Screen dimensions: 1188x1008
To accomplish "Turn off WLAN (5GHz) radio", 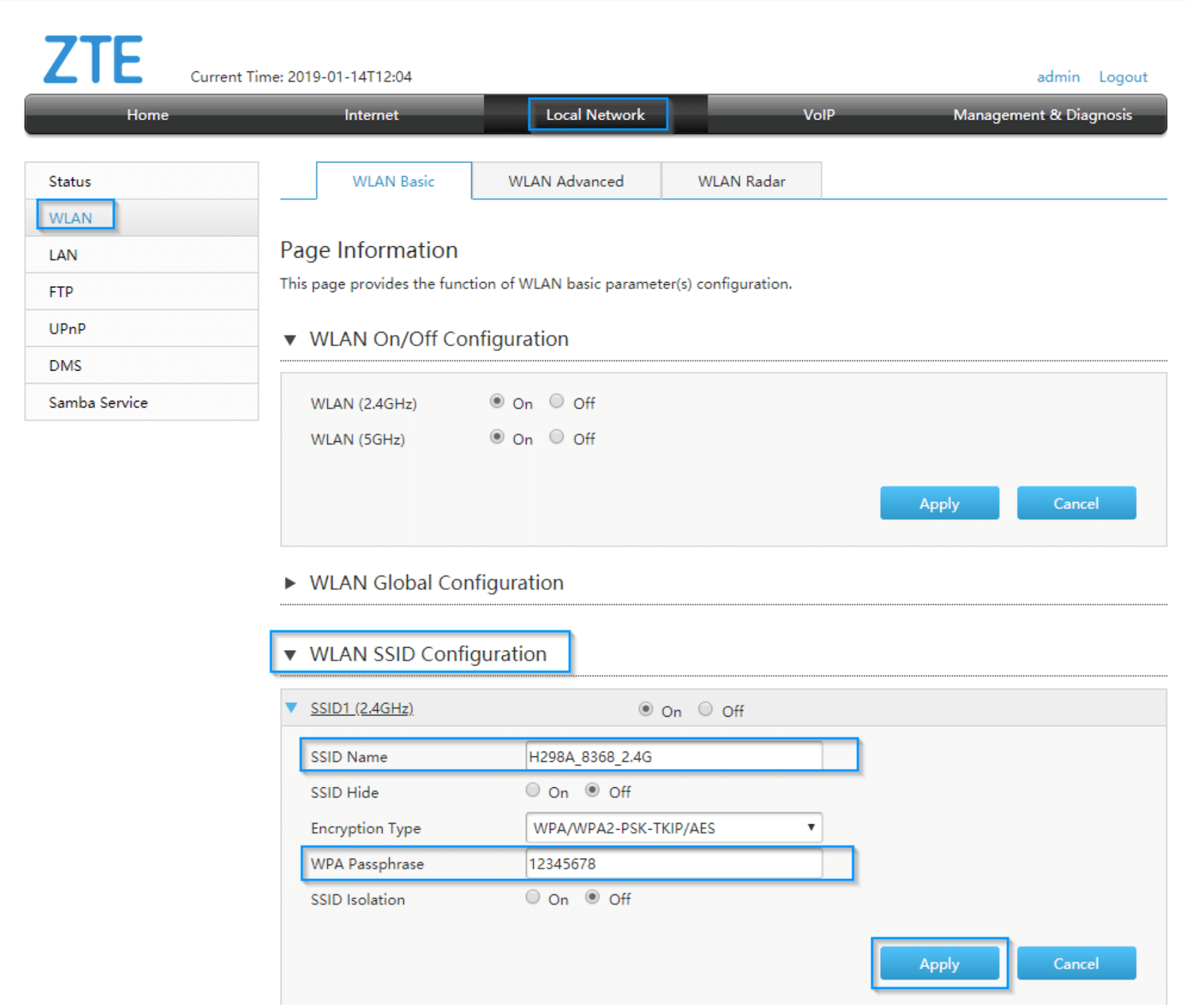I will click(557, 437).
